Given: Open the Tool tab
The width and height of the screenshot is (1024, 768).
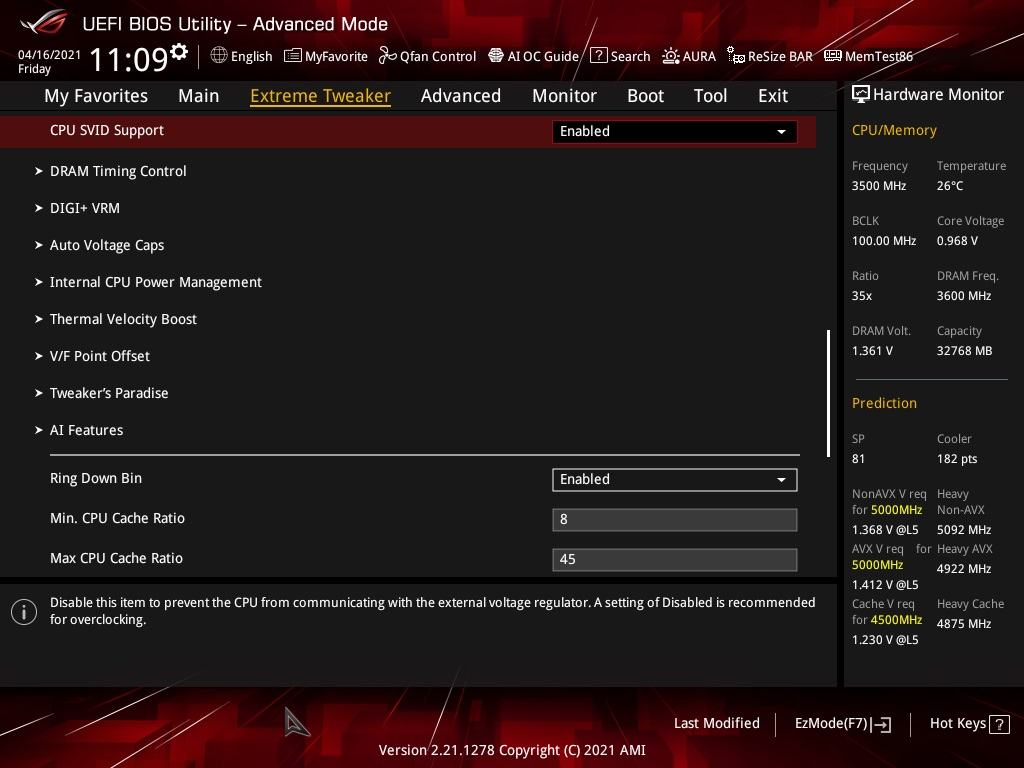Looking at the screenshot, I should point(711,96).
